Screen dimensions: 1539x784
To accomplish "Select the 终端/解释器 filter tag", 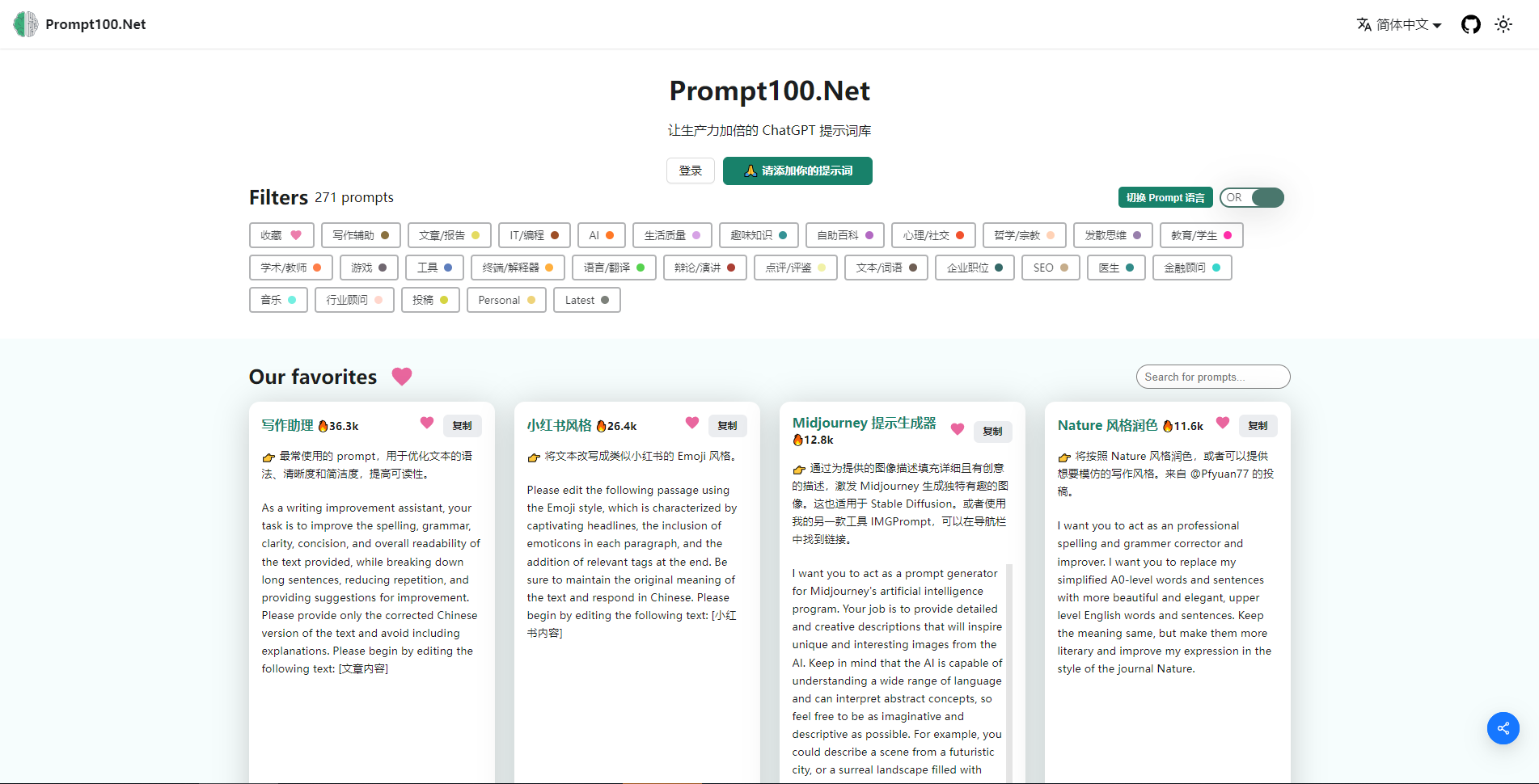I will pos(518,268).
